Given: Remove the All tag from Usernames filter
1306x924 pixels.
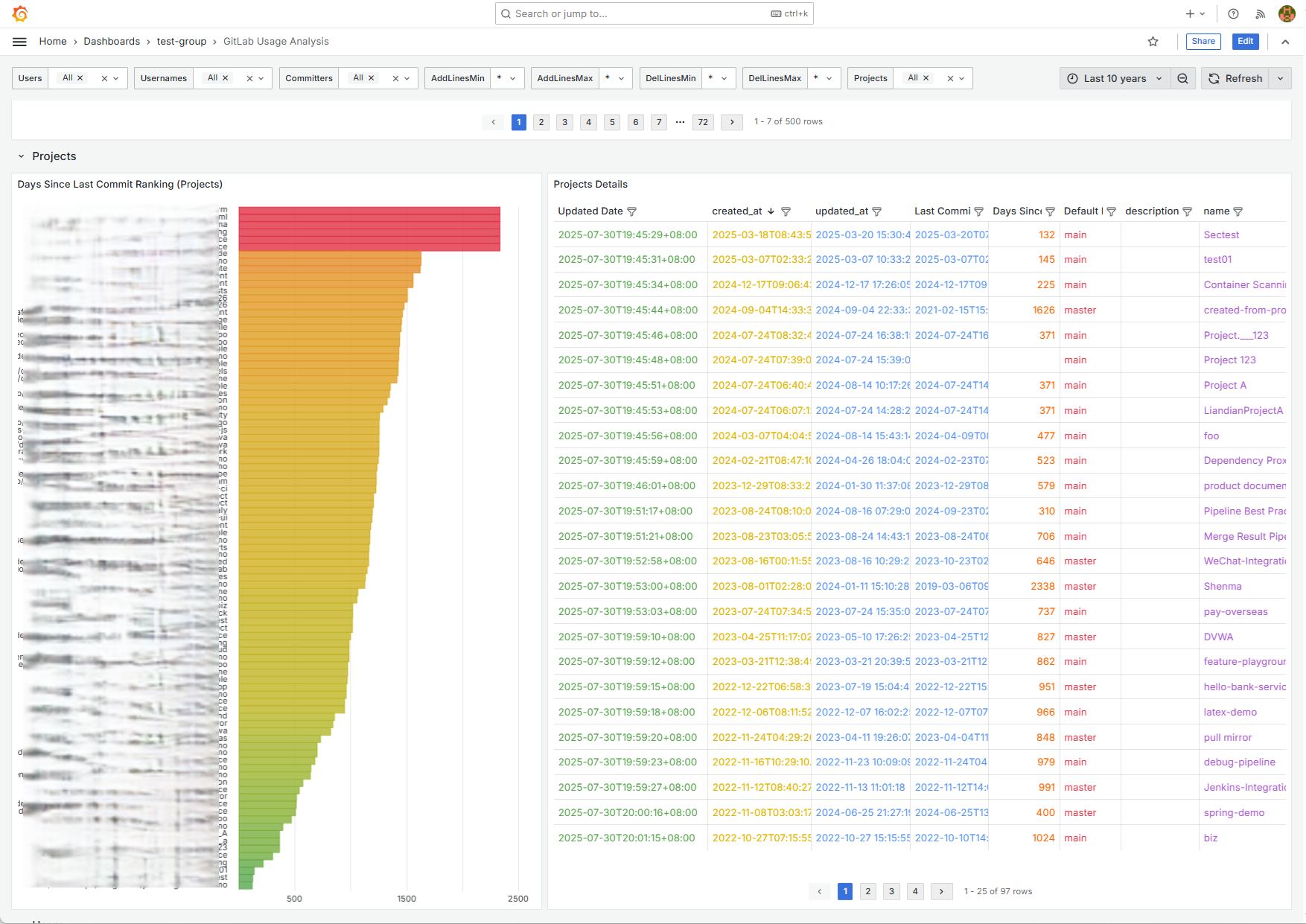Looking at the screenshot, I should [226, 78].
